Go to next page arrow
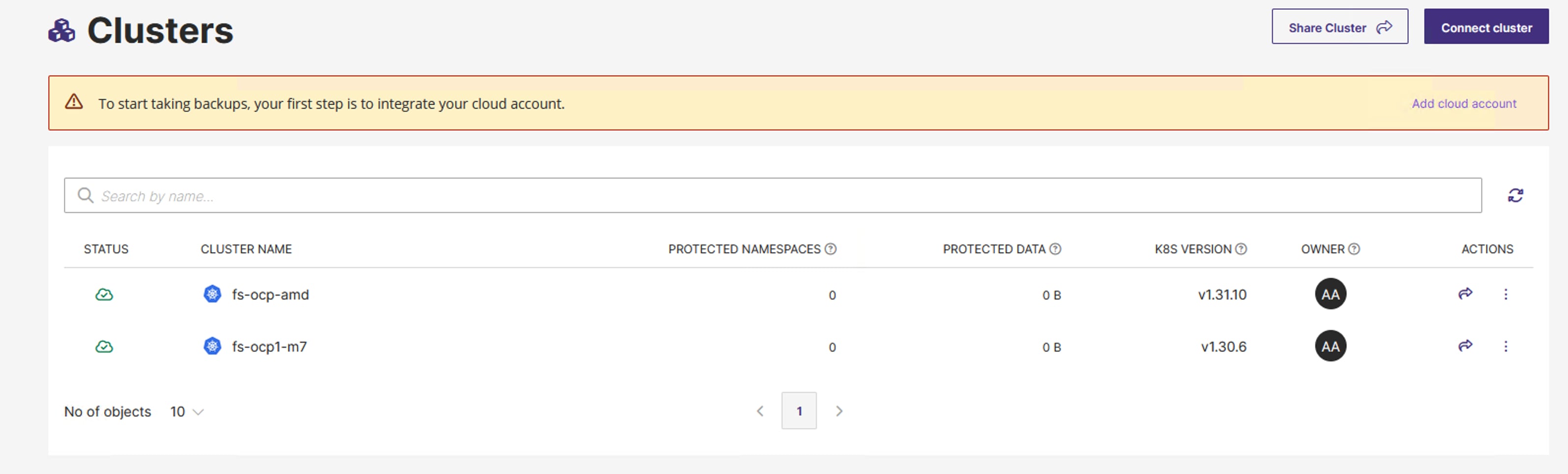Image resolution: width=1568 pixels, height=474 pixels. tap(840, 411)
